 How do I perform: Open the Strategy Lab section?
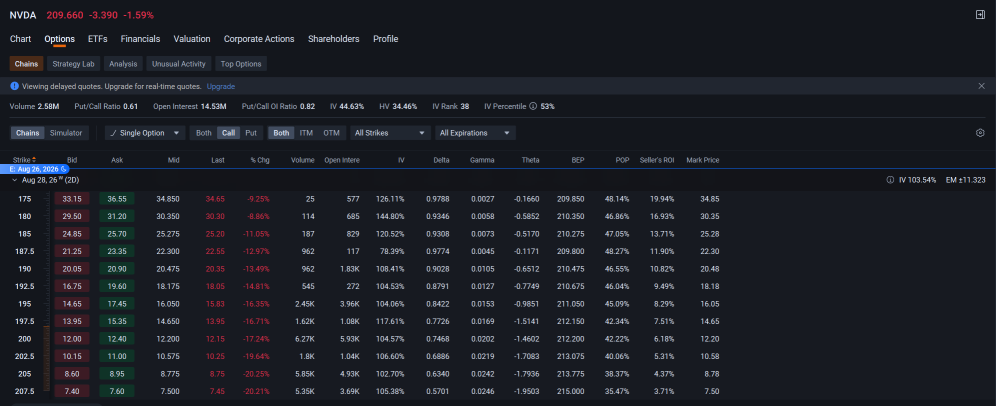(x=73, y=64)
